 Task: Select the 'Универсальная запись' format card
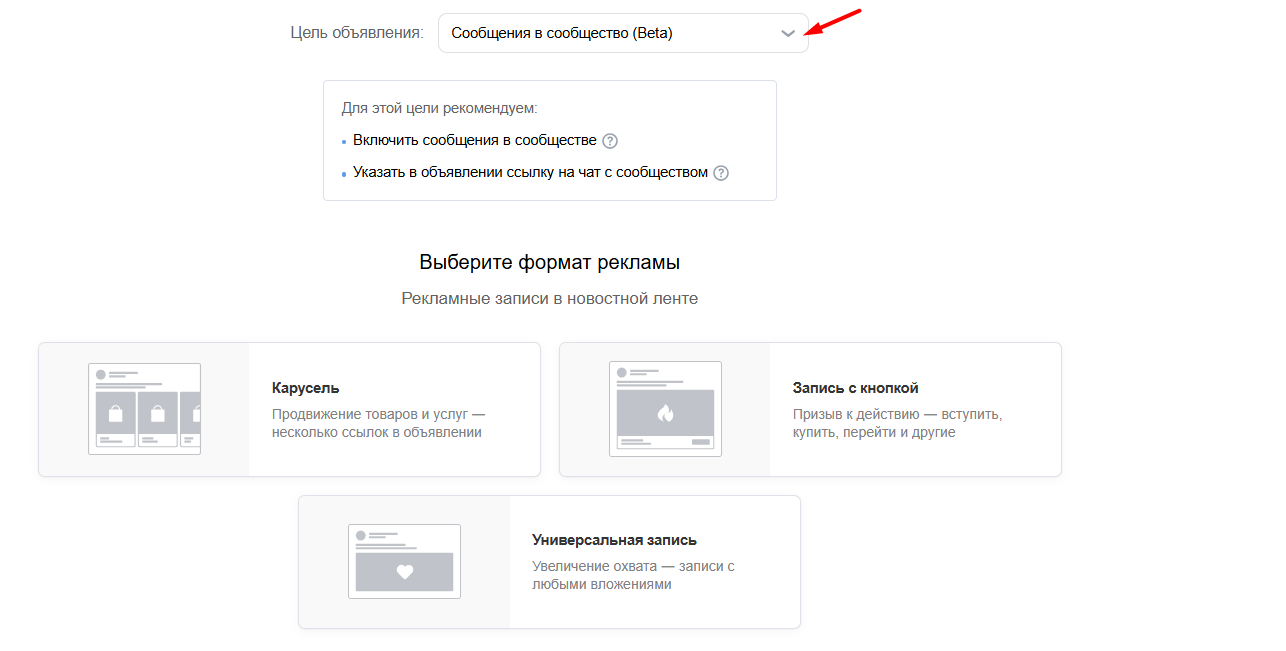pyautogui.click(x=549, y=562)
